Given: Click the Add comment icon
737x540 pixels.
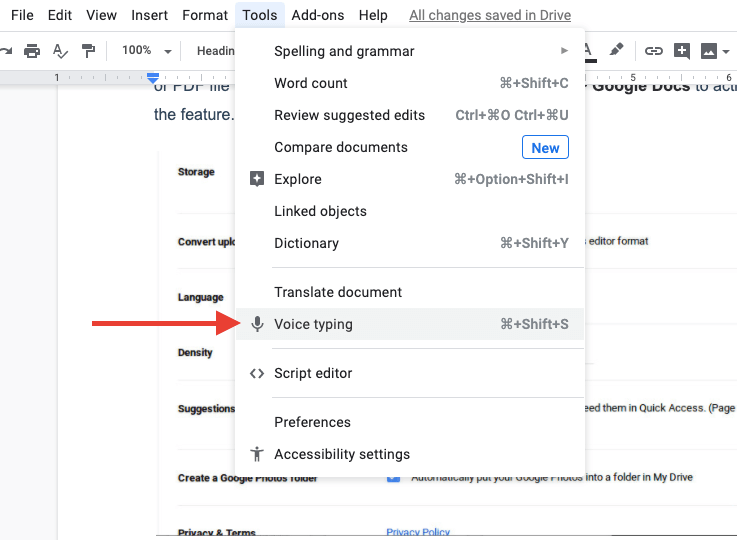Looking at the screenshot, I should [x=682, y=50].
